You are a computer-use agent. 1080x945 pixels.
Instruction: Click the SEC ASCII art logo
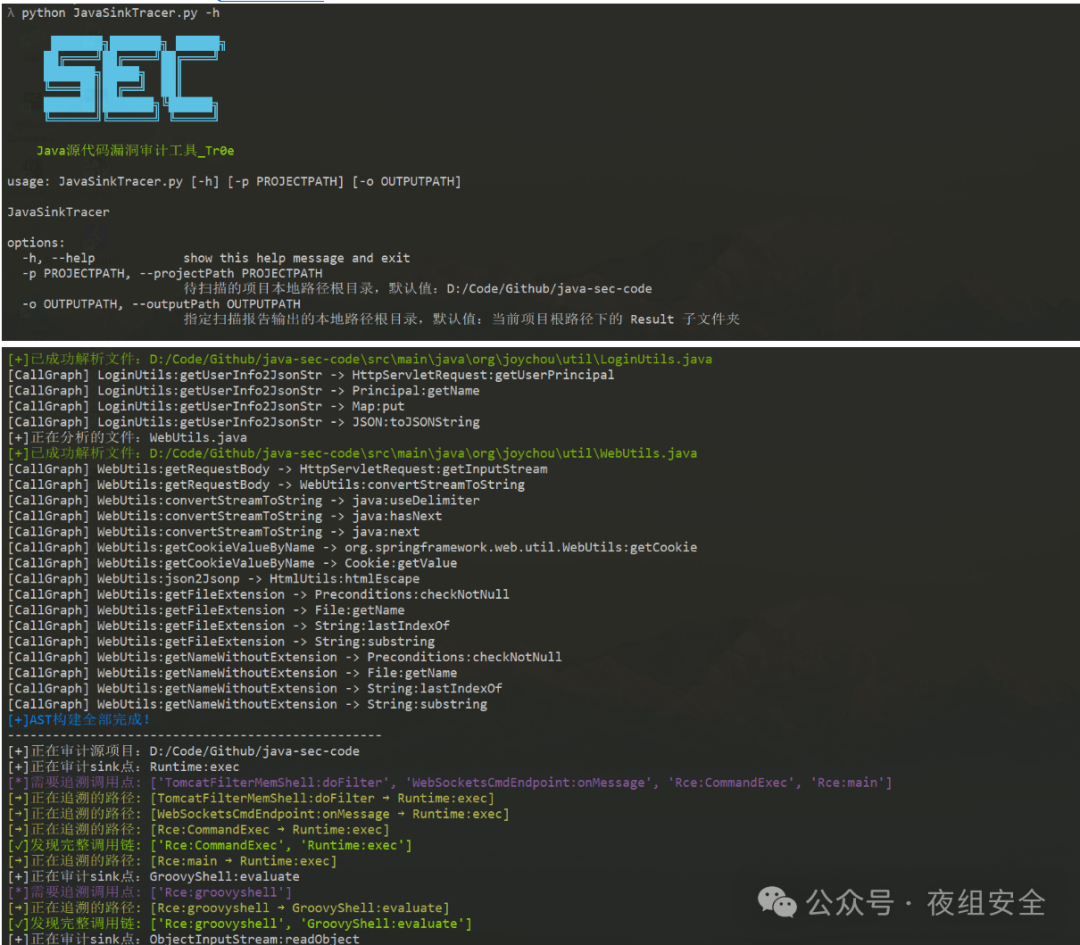pos(134,79)
